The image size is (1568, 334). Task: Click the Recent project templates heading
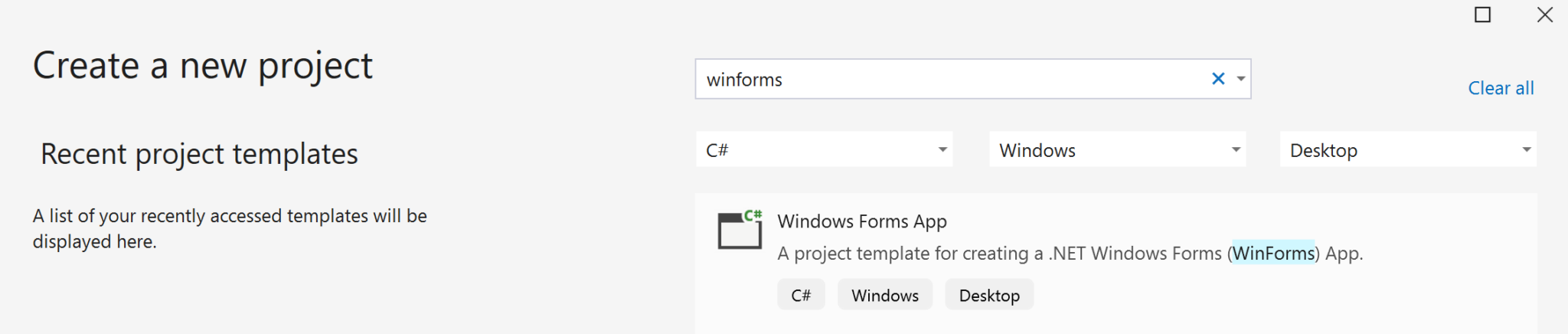click(199, 154)
